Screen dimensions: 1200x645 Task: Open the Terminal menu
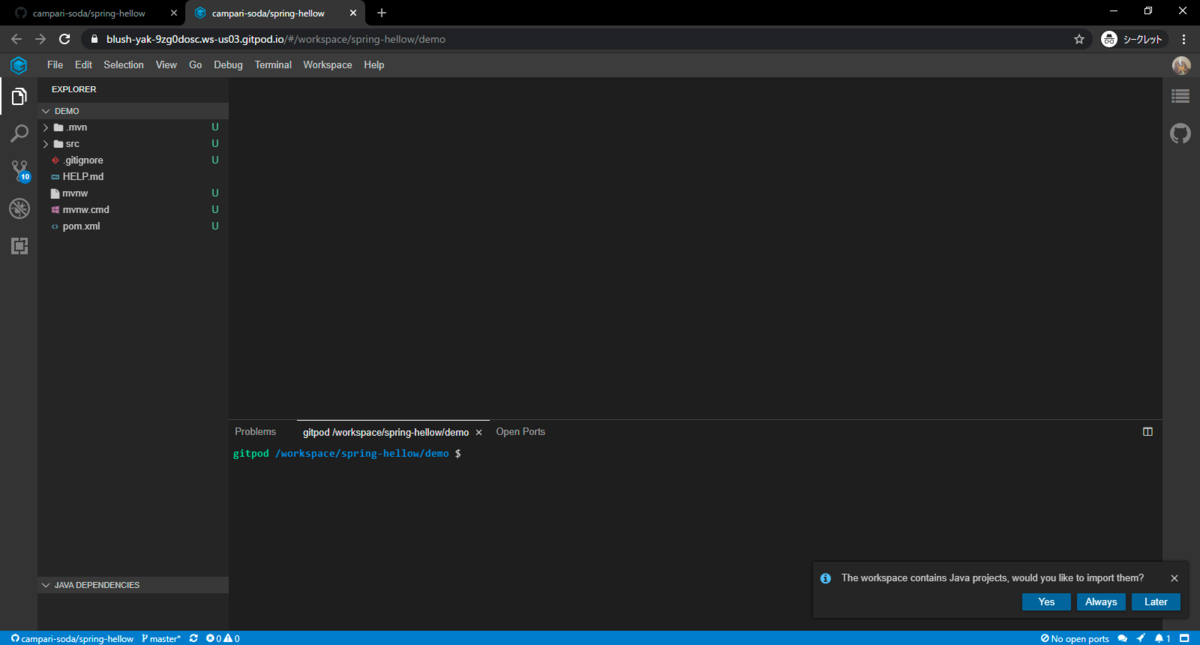[x=273, y=65]
